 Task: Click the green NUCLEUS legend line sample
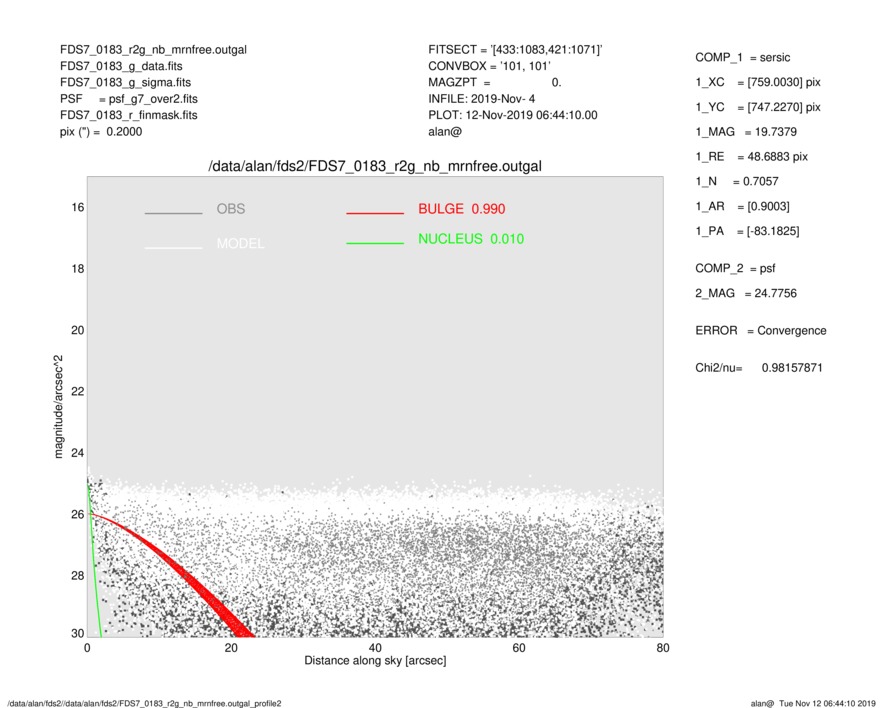click(375, 243)
